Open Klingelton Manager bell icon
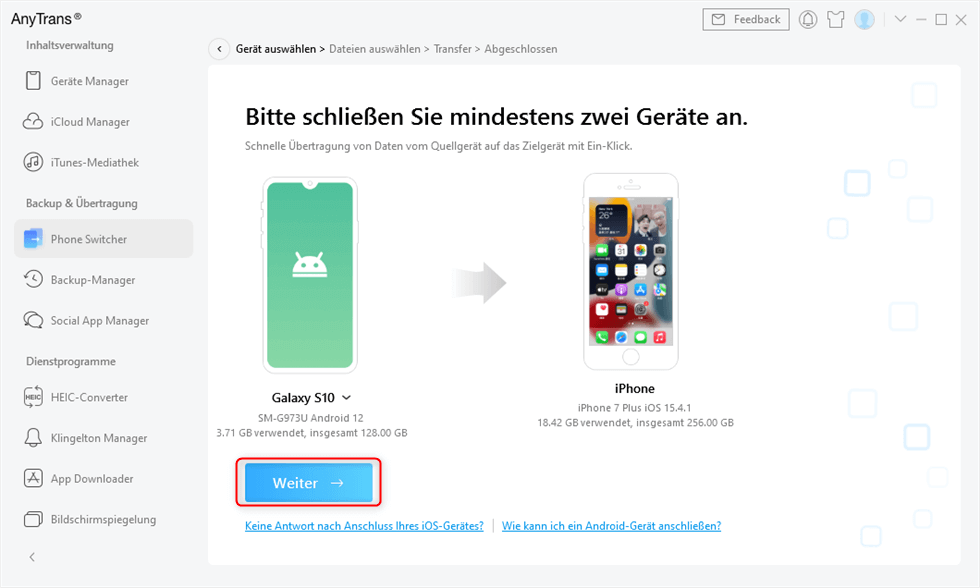Image resolution: width=980 pixels, height=588 pixels. tap(32, 437)
